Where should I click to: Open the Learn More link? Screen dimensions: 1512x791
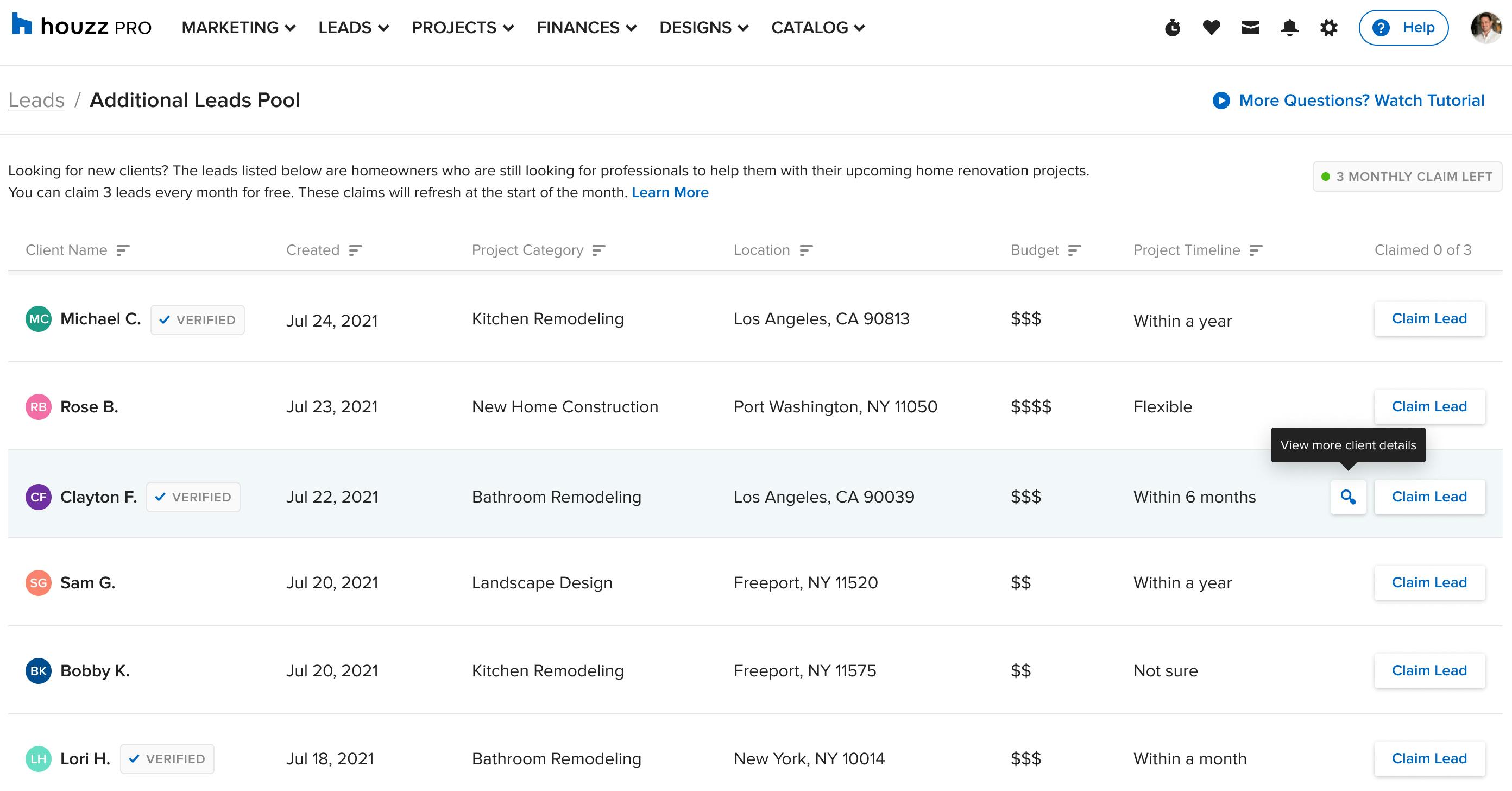(x=670, y=192)
